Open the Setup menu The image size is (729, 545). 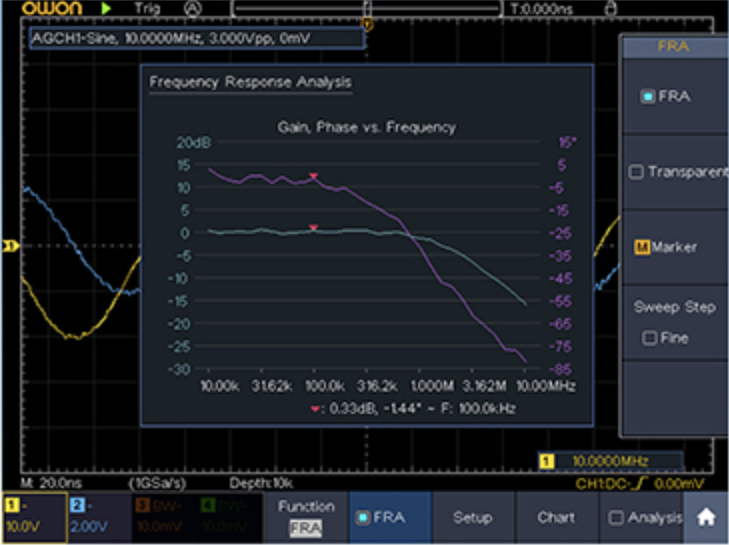coord(472,517)
